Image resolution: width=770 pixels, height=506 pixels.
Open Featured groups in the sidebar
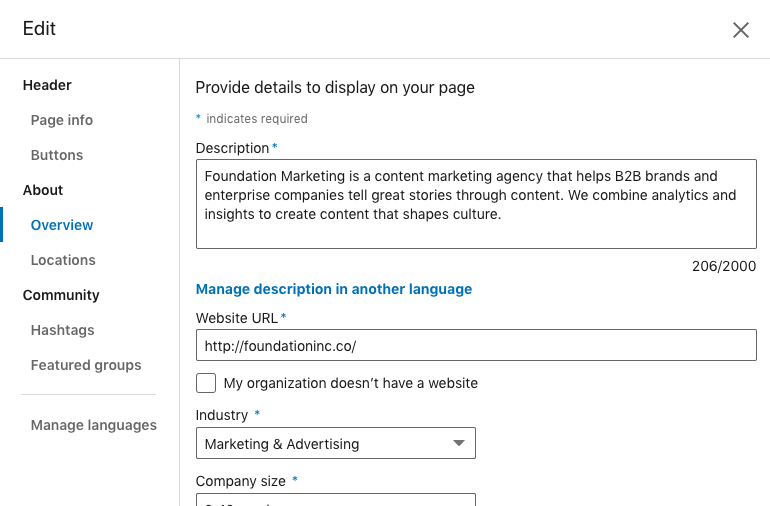tap(86, 365)
